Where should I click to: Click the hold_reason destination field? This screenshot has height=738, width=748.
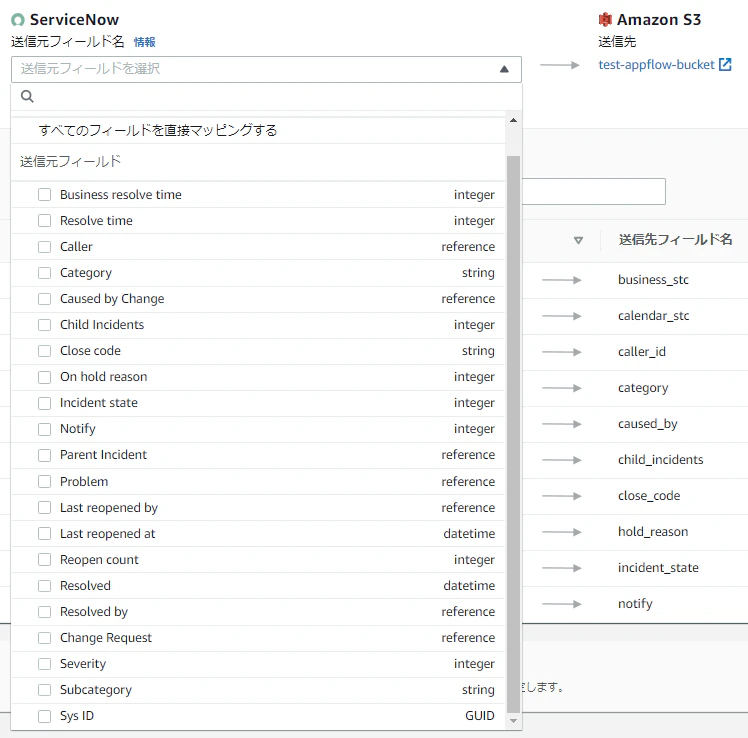click(653, 531)
